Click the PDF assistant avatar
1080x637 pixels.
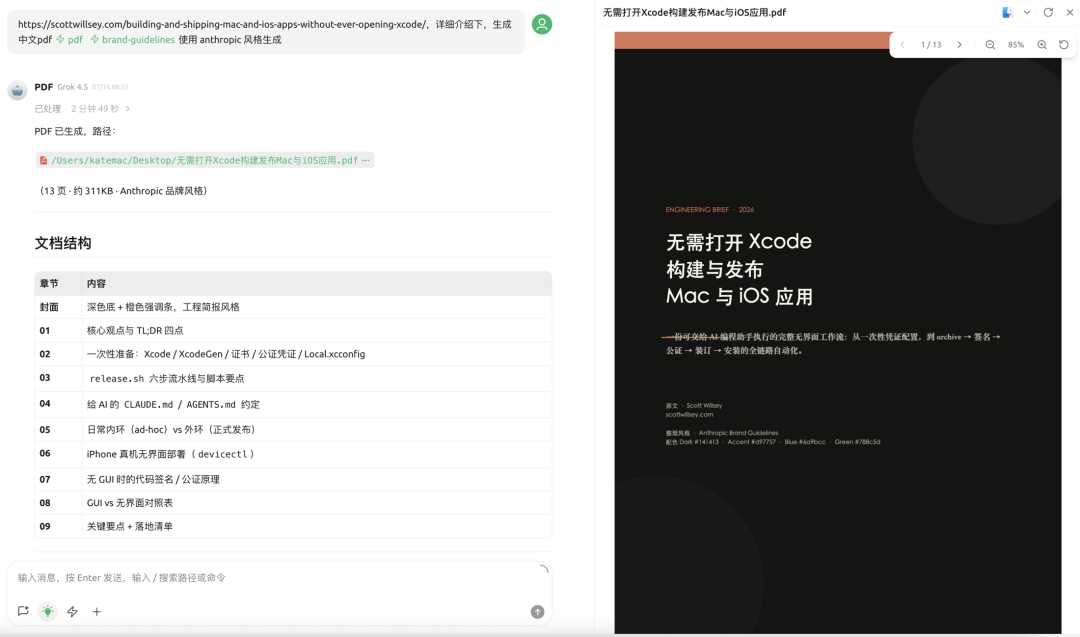pos(17,90)
